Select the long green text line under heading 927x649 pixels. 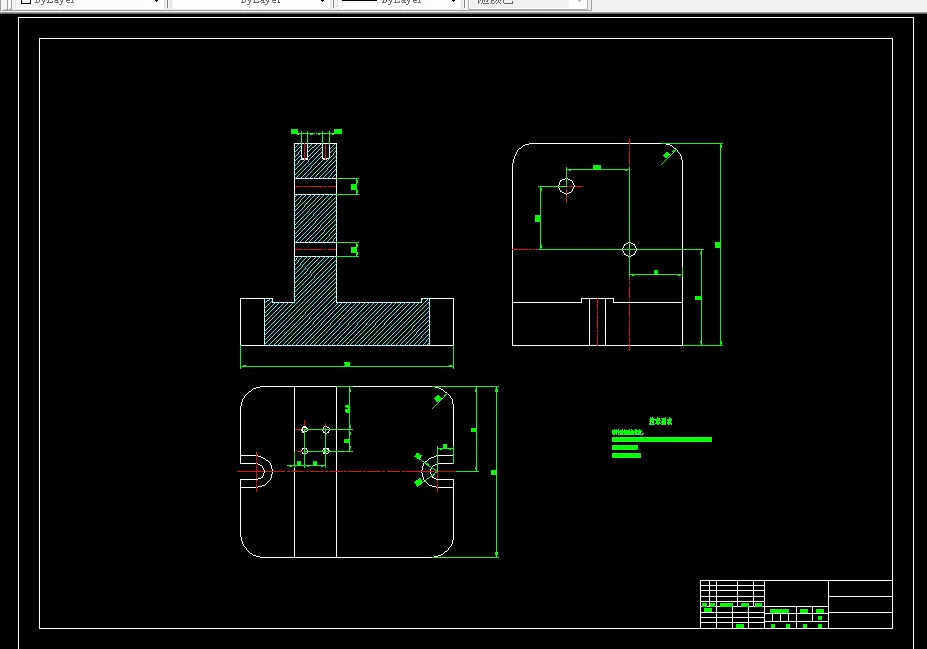click(662, 440)
